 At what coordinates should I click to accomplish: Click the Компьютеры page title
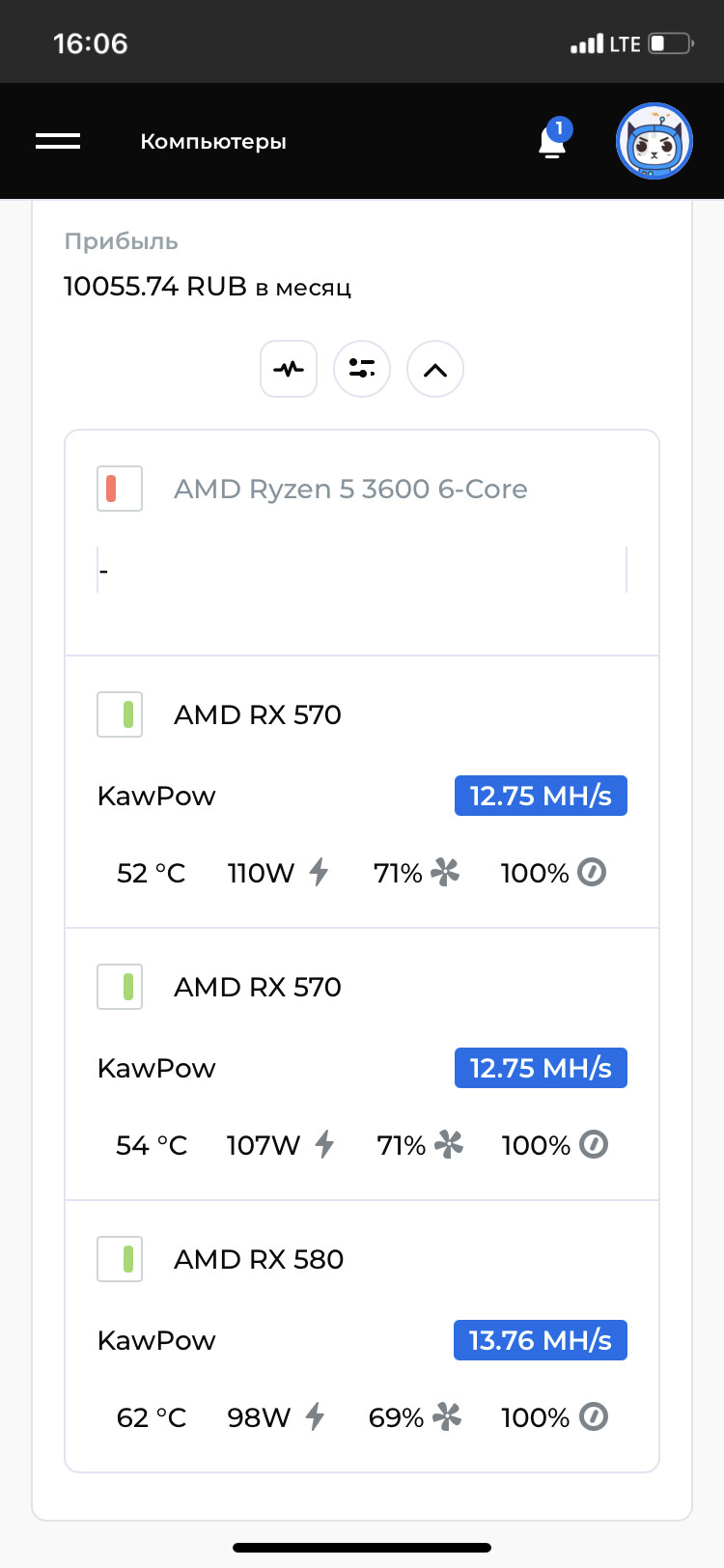pos(213,142)
